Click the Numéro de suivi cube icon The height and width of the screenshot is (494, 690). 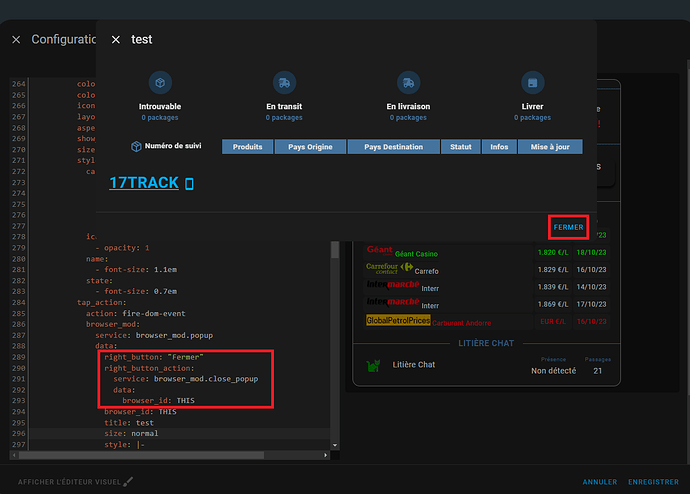click(136, 146)
